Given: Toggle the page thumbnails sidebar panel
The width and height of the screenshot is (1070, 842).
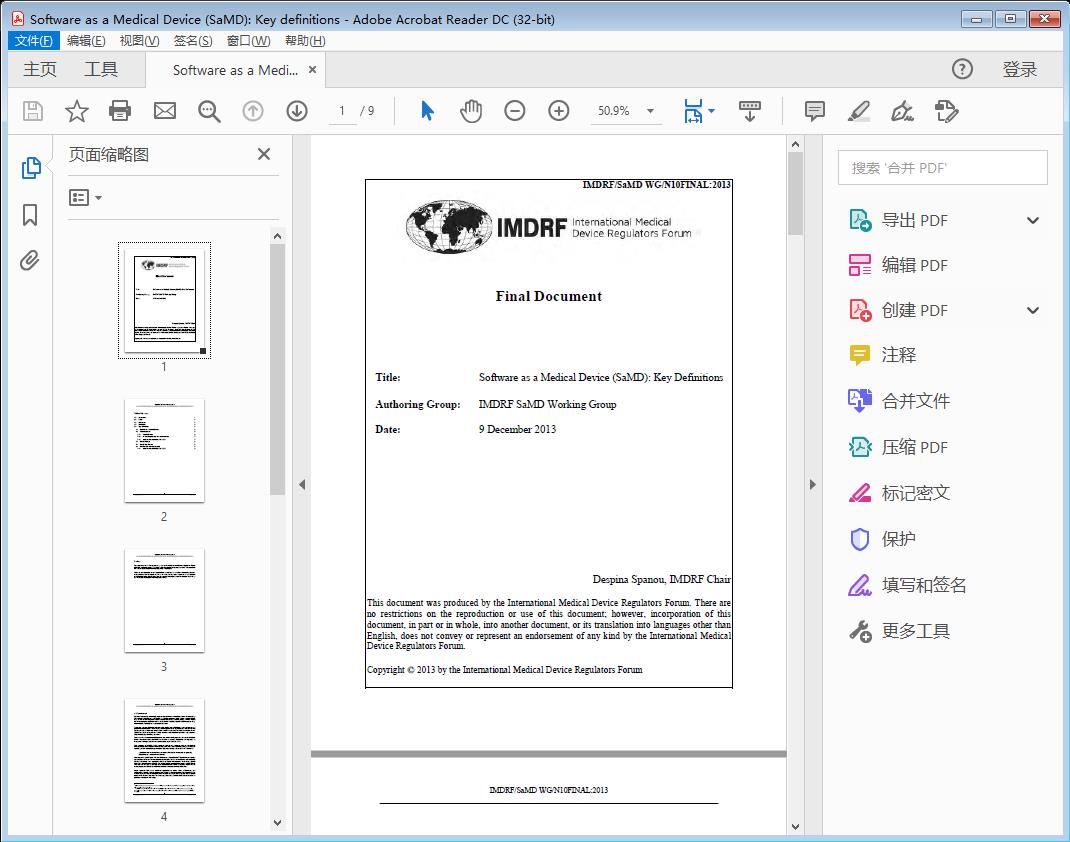Looking at the screenshot, I should click(x=30, y=169).
